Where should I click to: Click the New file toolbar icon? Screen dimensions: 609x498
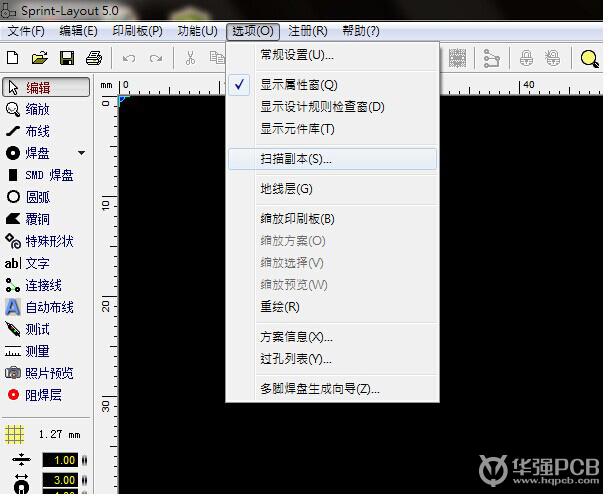click(x=14, y=58)
